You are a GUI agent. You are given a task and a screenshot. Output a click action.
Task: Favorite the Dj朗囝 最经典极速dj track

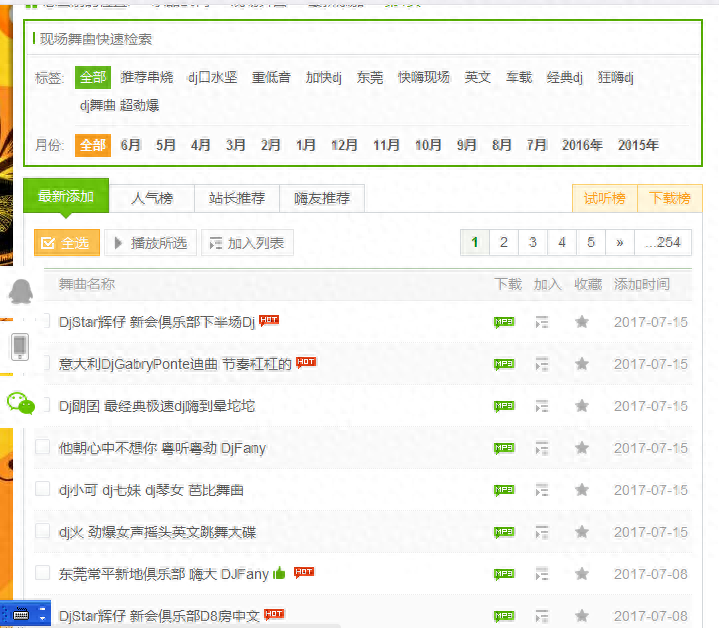(582, 406)
